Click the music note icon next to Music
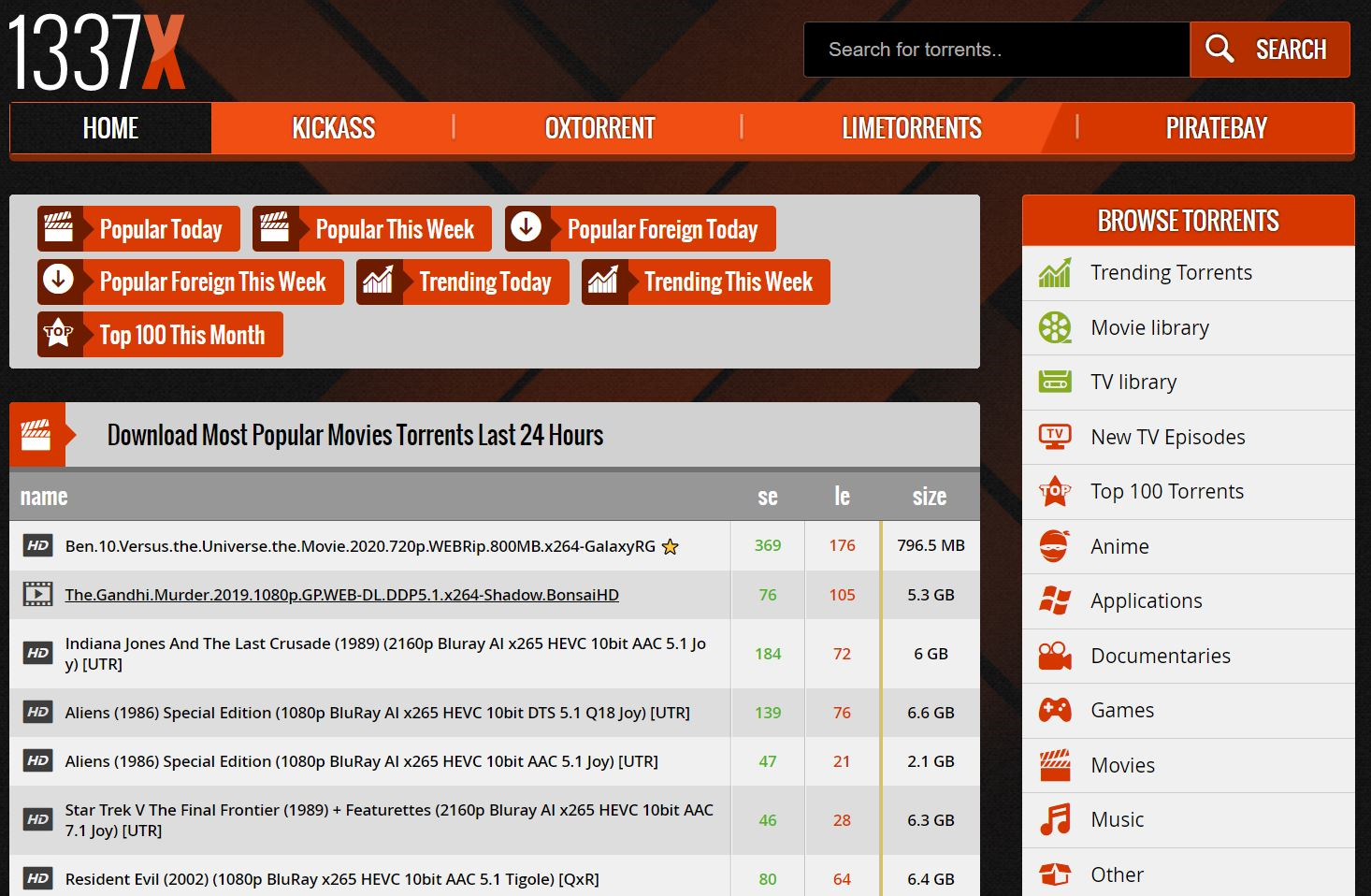Screen dimensions: 1371x896 tap(1055, 819)
